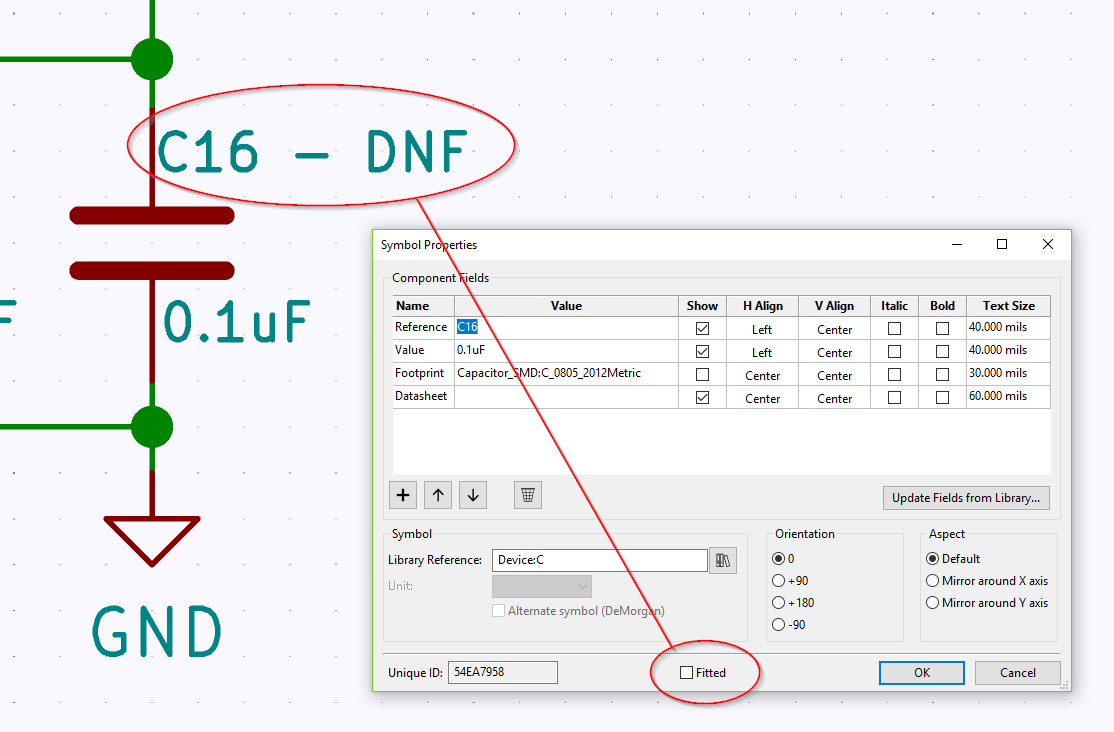Click the add field plus icon
Image resolution: width=1114 pixels, height=732 pixels.
403,495
